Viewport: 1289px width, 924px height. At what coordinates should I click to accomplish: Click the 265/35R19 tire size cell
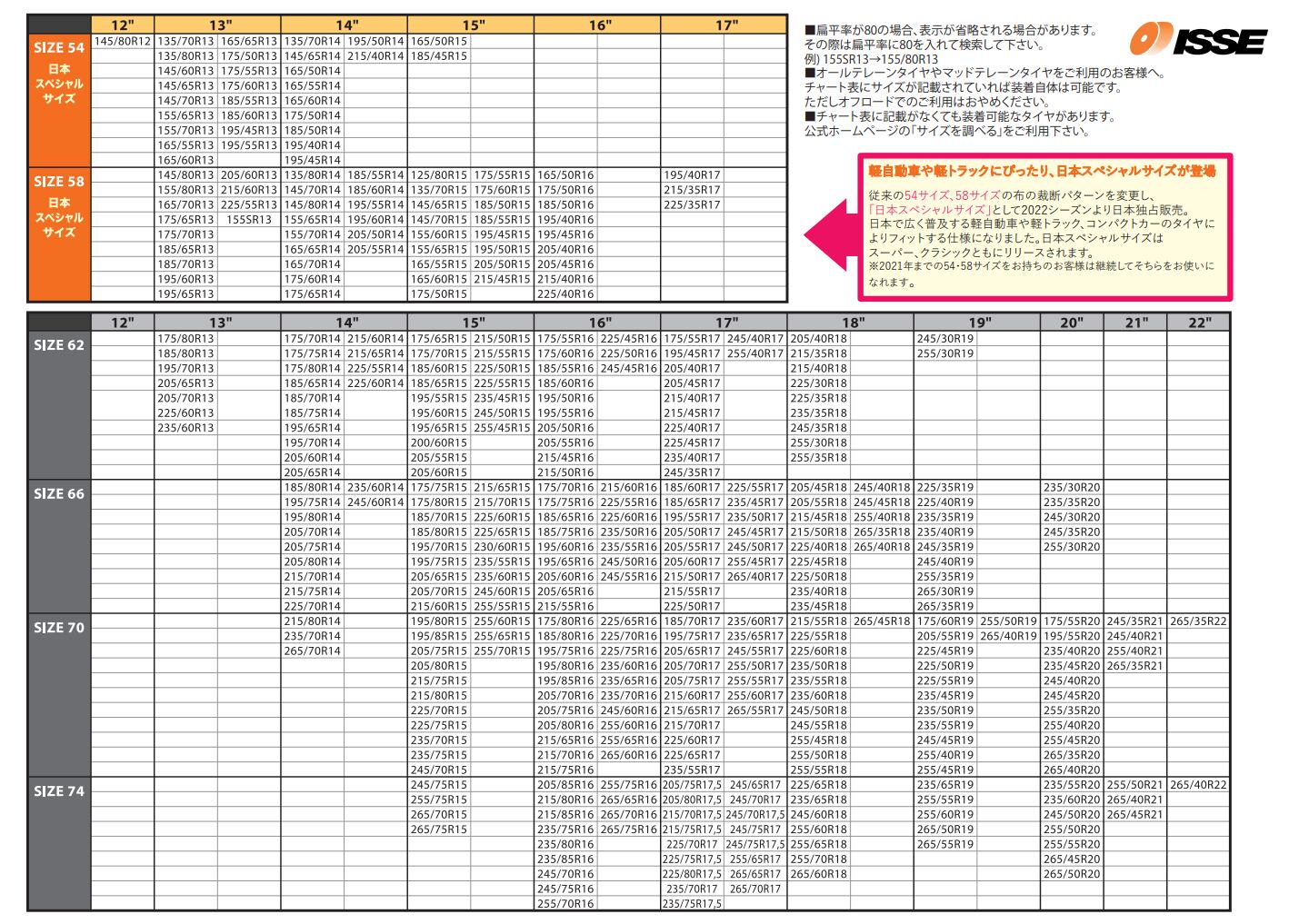point(945,607)
